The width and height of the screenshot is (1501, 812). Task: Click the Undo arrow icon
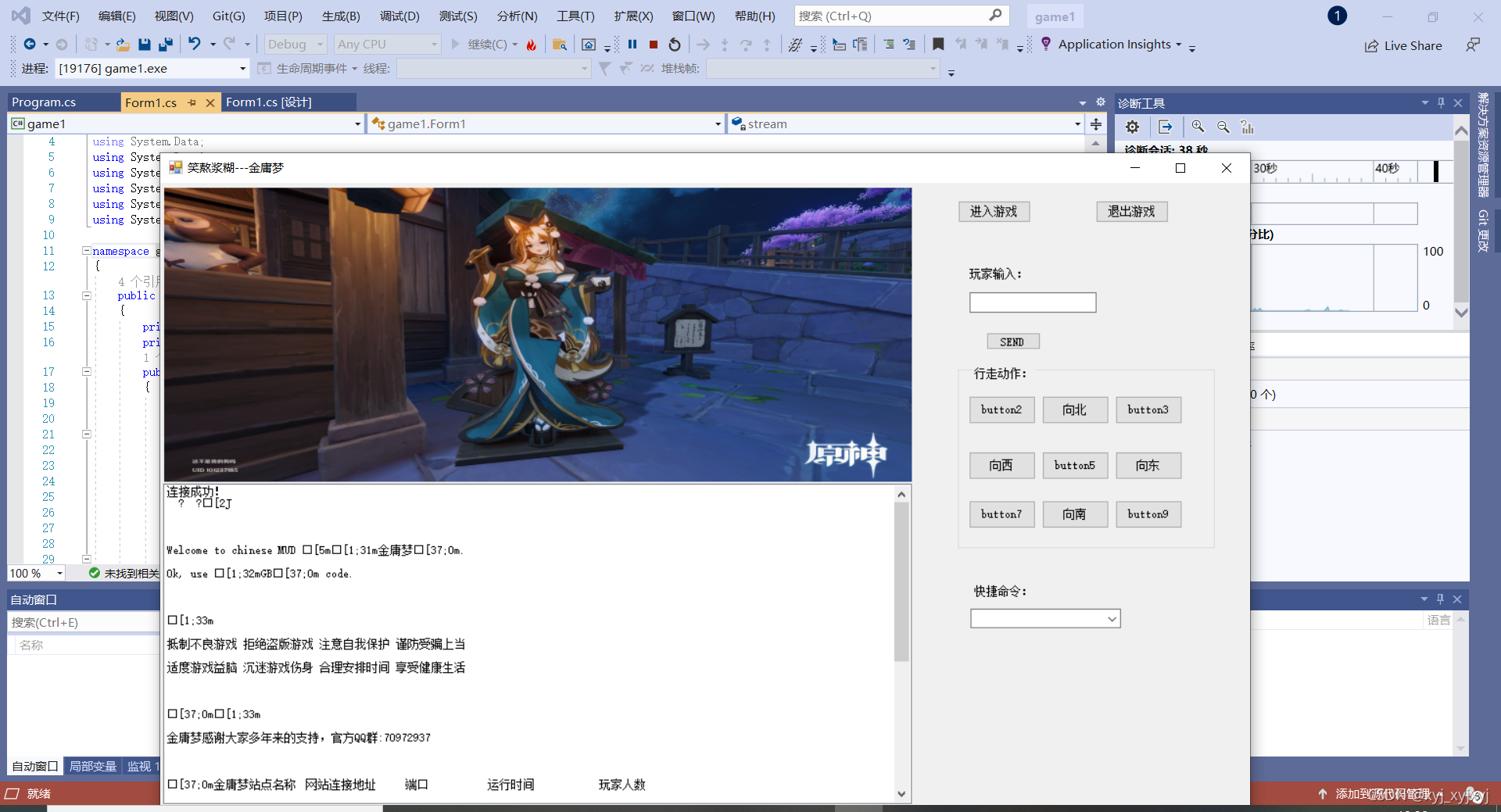pos(195,45)
